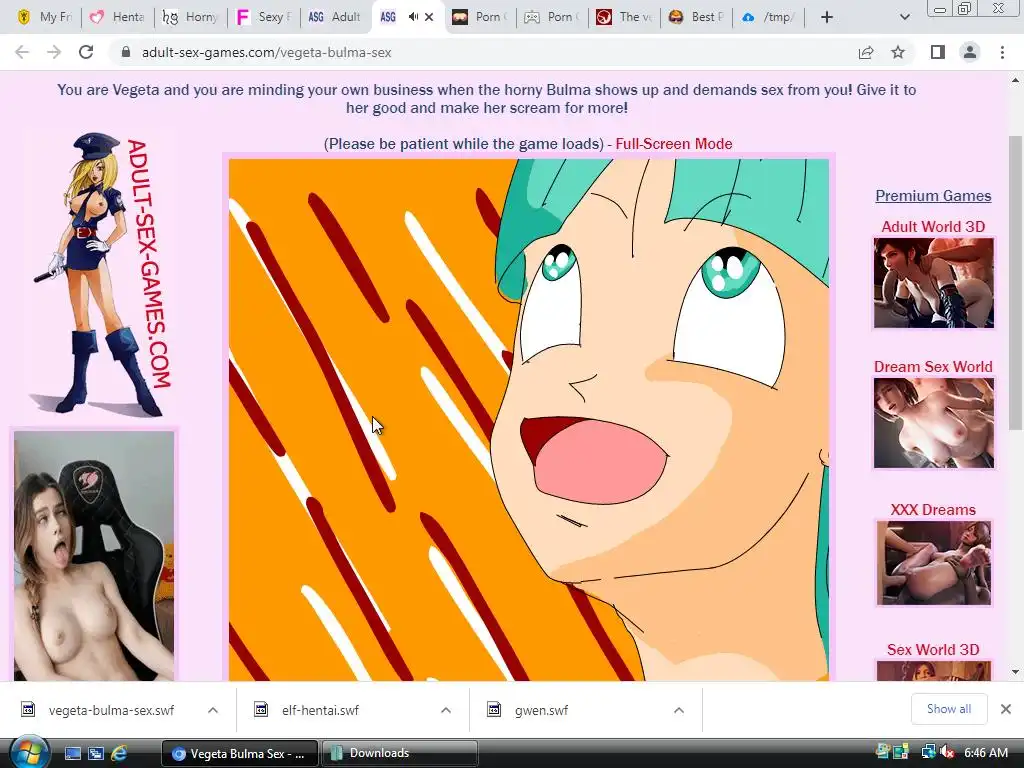The height and width of the screenshot is (768, 1024).
Task: Minimize the Chrome window
Action: point(939,8)
